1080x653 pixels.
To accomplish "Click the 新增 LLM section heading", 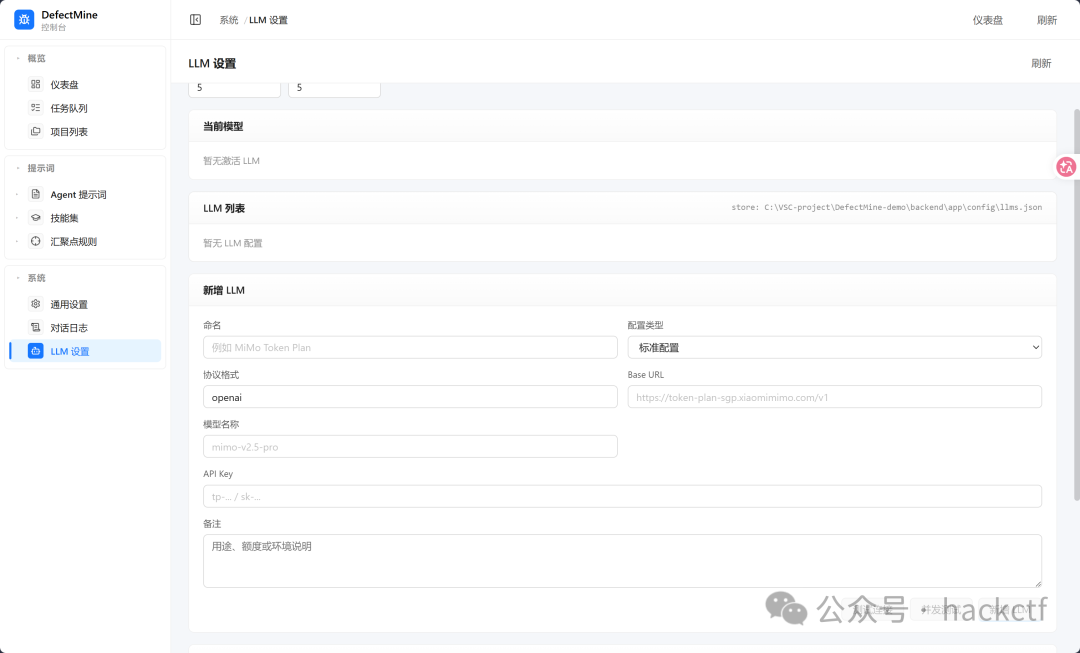I will tap(224, 290).
